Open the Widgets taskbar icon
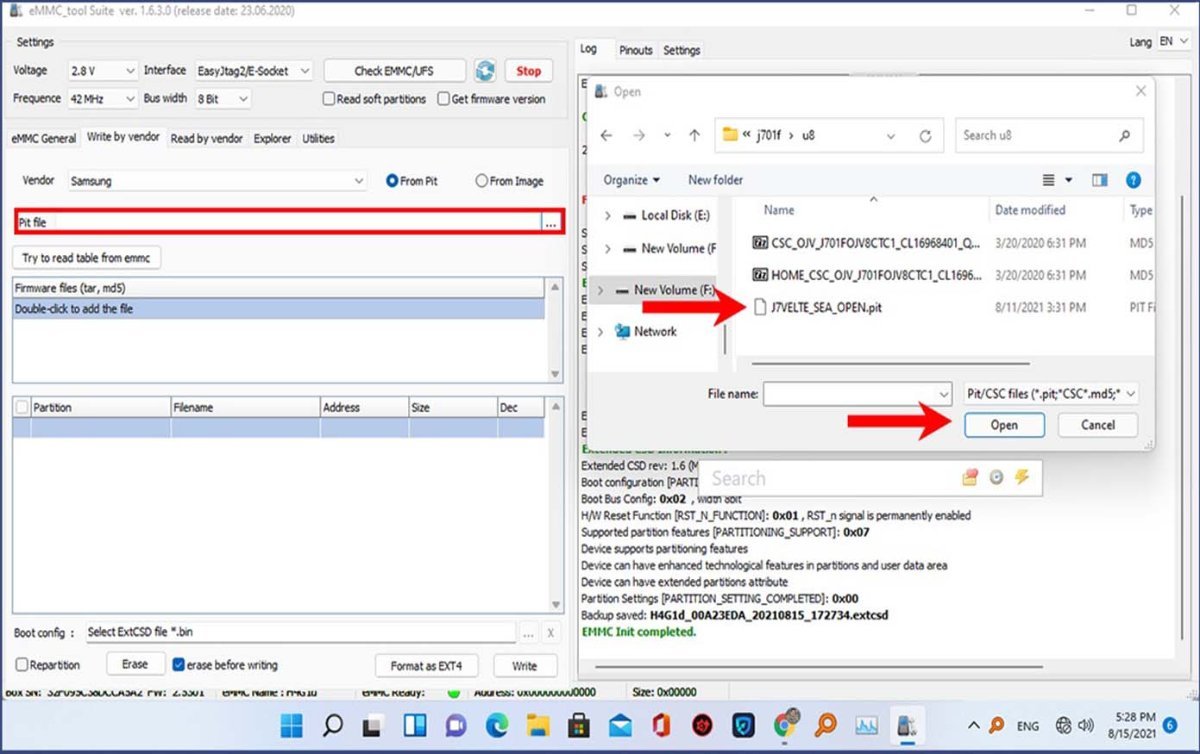The image size is (1200, 754). (x=415, y=724)
